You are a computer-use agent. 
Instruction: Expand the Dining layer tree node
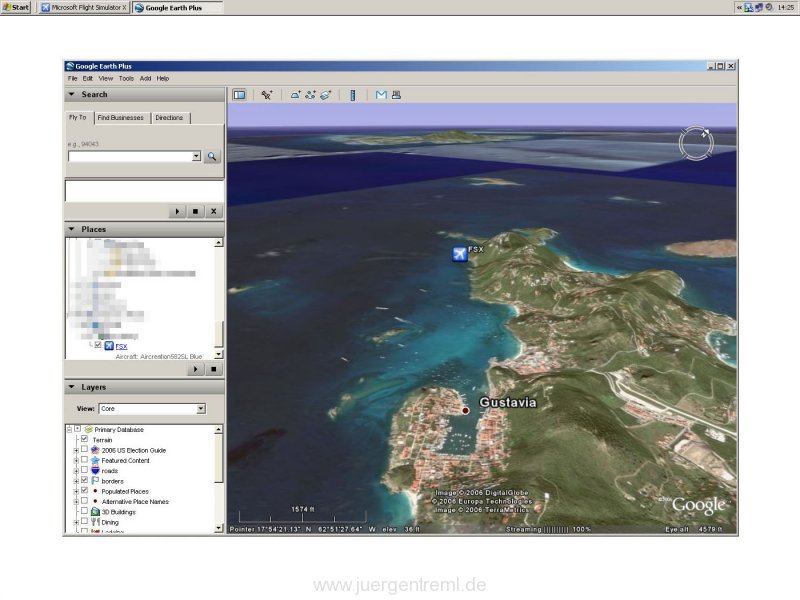[x=76, y=522]
